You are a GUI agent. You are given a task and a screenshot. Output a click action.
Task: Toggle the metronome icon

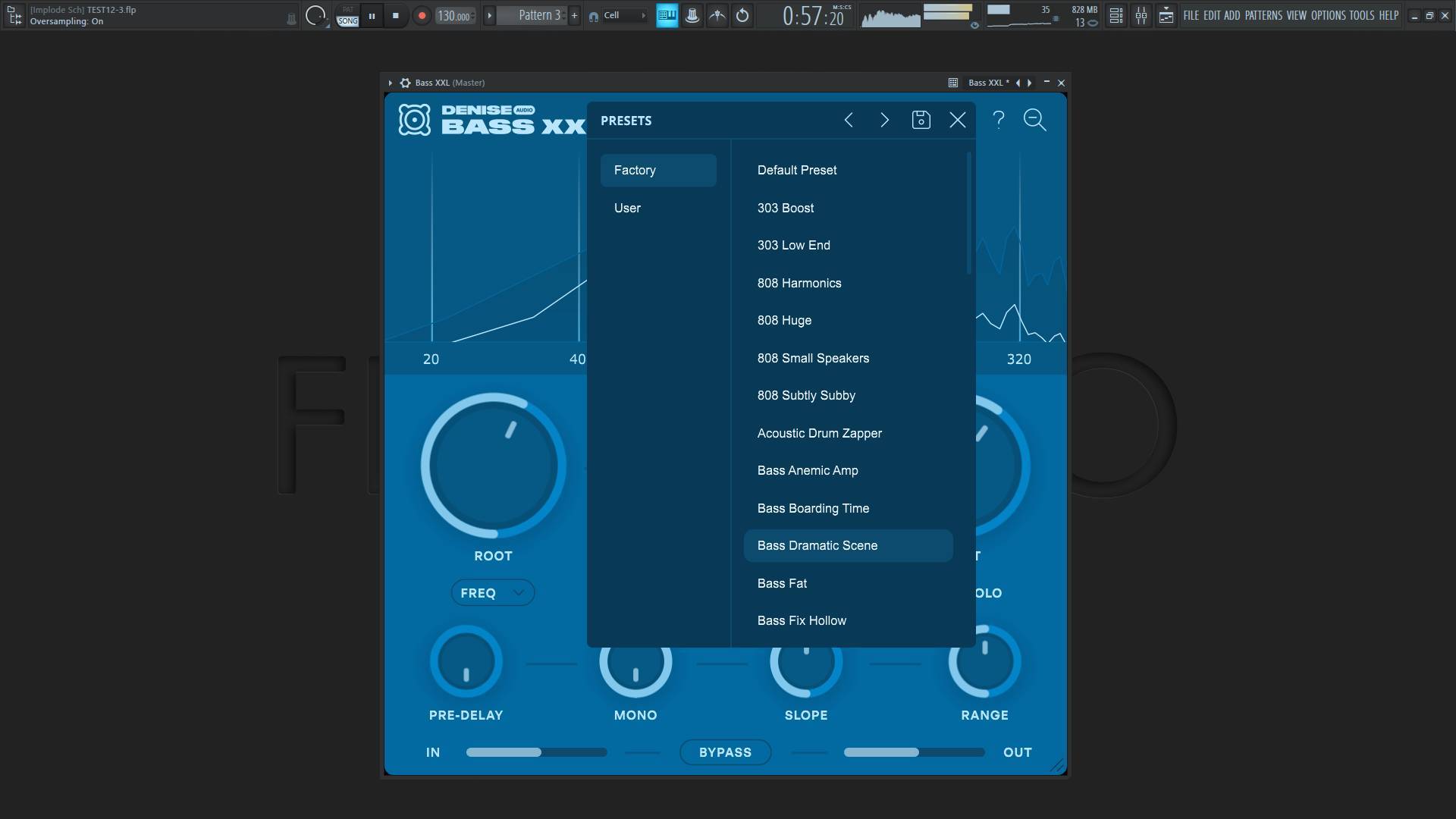(x=692, y=15)
